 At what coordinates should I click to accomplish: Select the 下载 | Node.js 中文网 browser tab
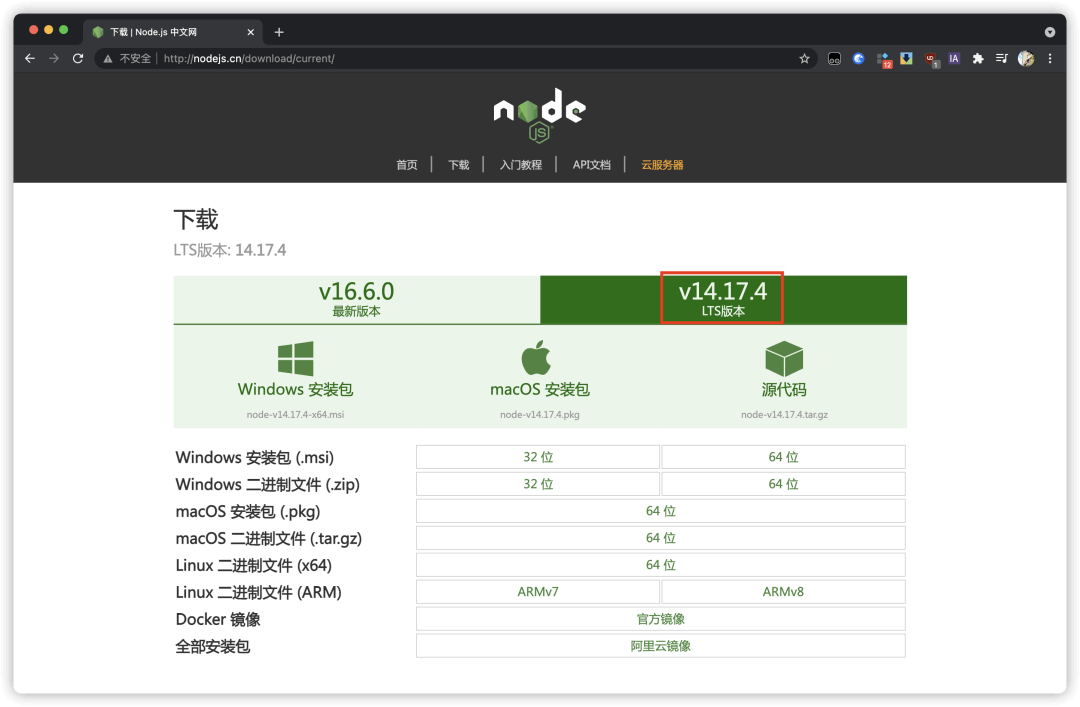coord(172,32)
